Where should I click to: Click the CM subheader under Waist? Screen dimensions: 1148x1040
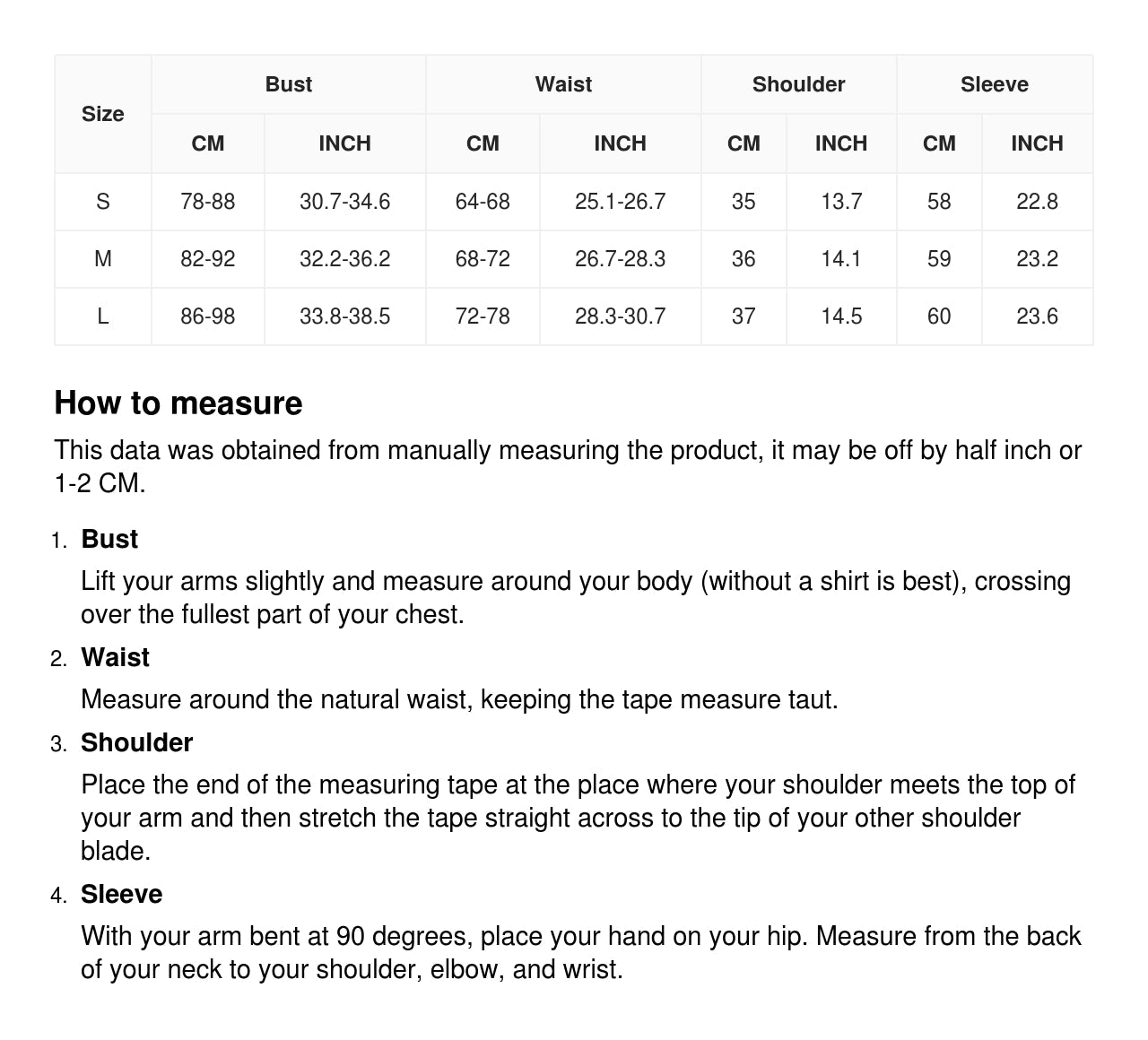483,143
